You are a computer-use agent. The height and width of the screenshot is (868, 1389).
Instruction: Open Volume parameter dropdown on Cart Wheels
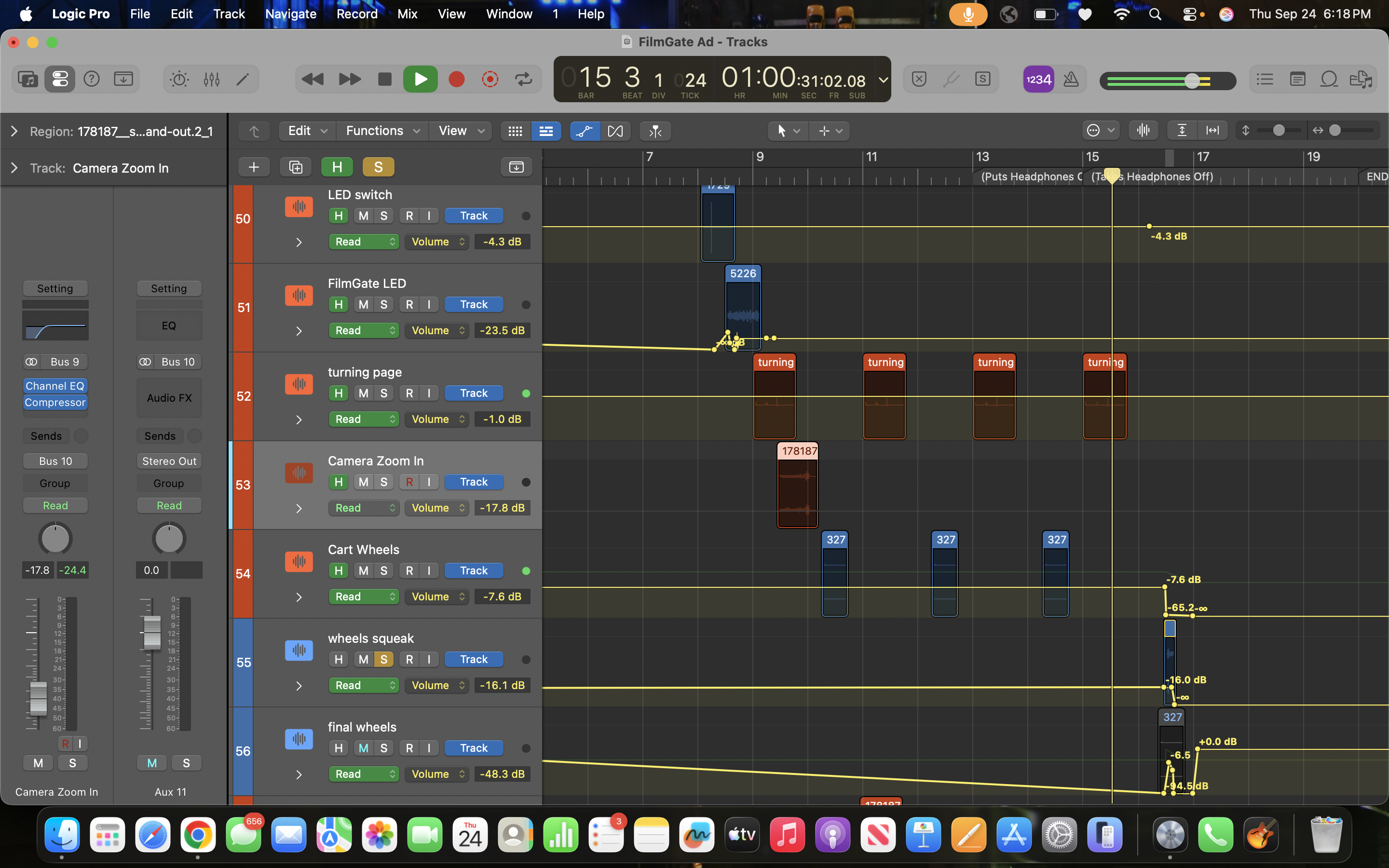point(437,597)
